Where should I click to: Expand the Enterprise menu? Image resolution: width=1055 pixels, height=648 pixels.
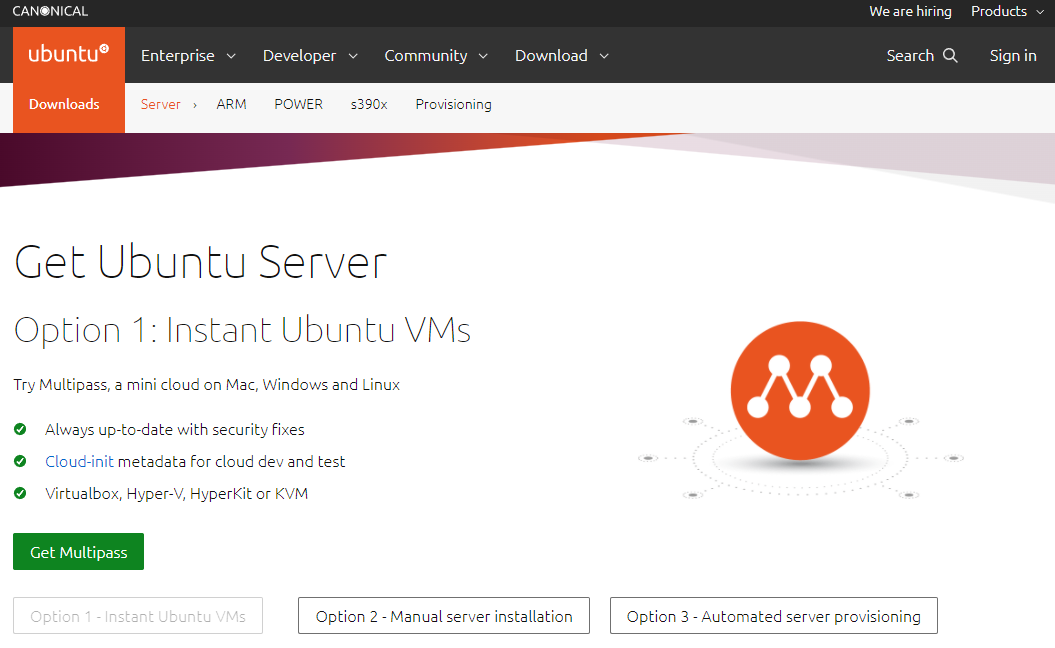188,55
